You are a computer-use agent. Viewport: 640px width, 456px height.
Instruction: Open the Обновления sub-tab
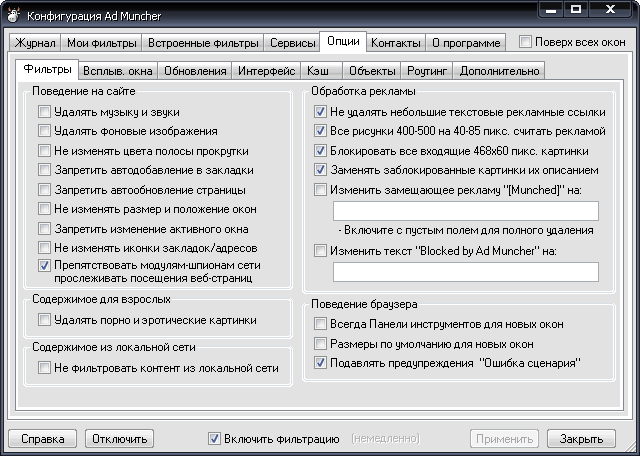[x=195, y=71]
